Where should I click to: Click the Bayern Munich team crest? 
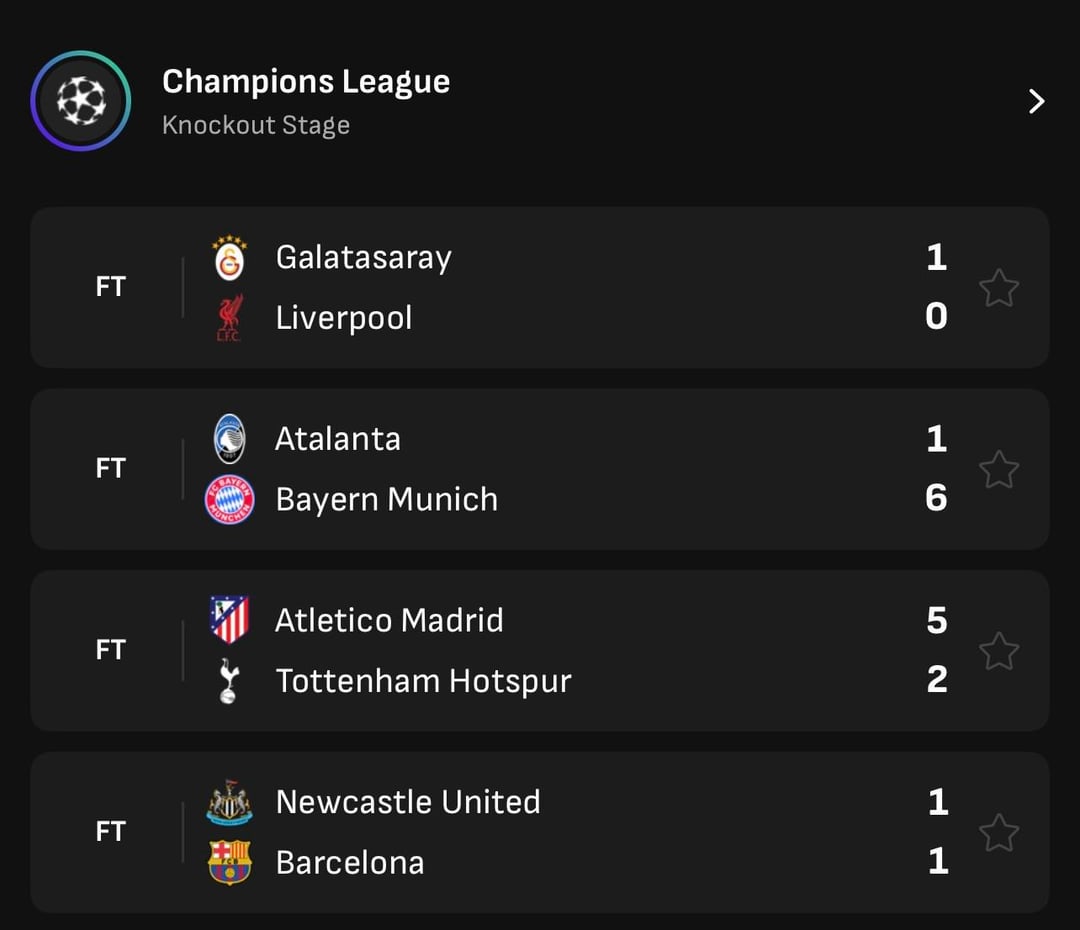click(x=229, y=500)
